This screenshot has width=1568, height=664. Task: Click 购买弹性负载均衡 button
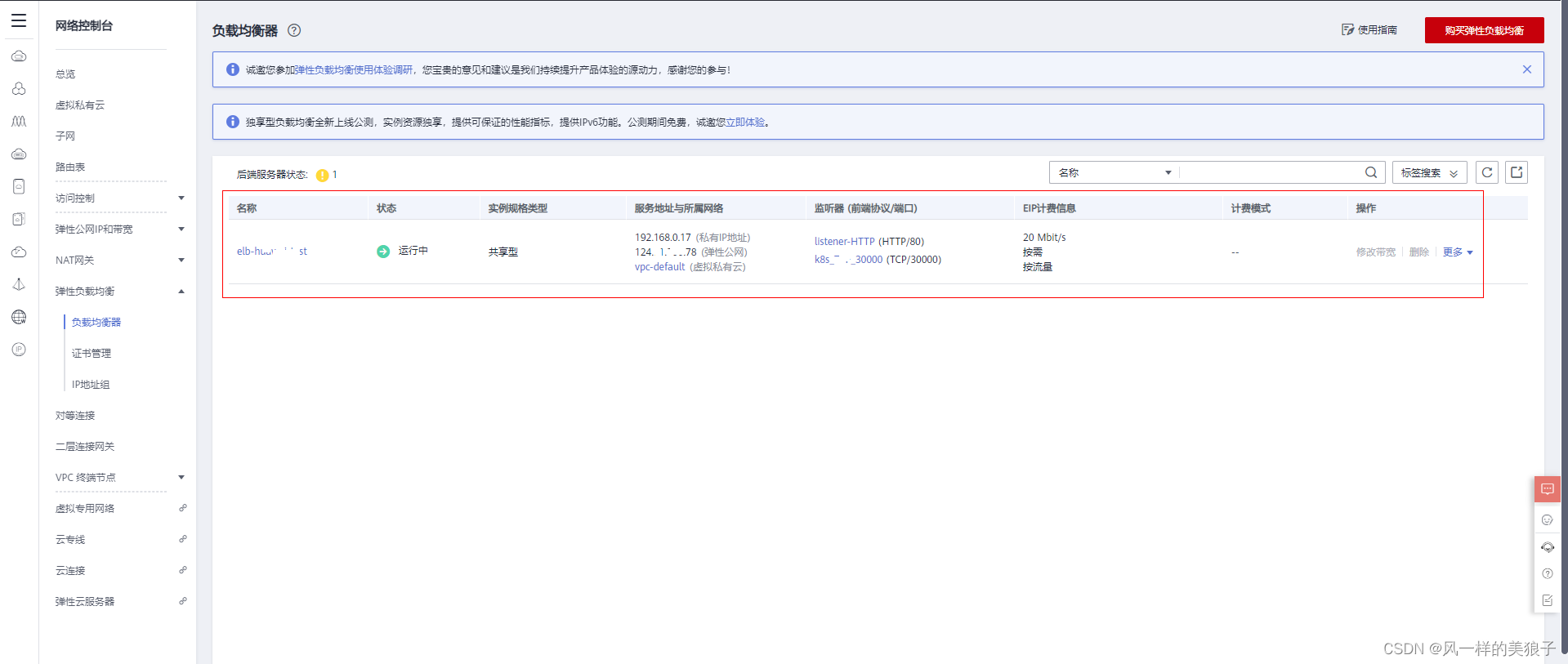pyautogui.click(x=1484, y=30)
